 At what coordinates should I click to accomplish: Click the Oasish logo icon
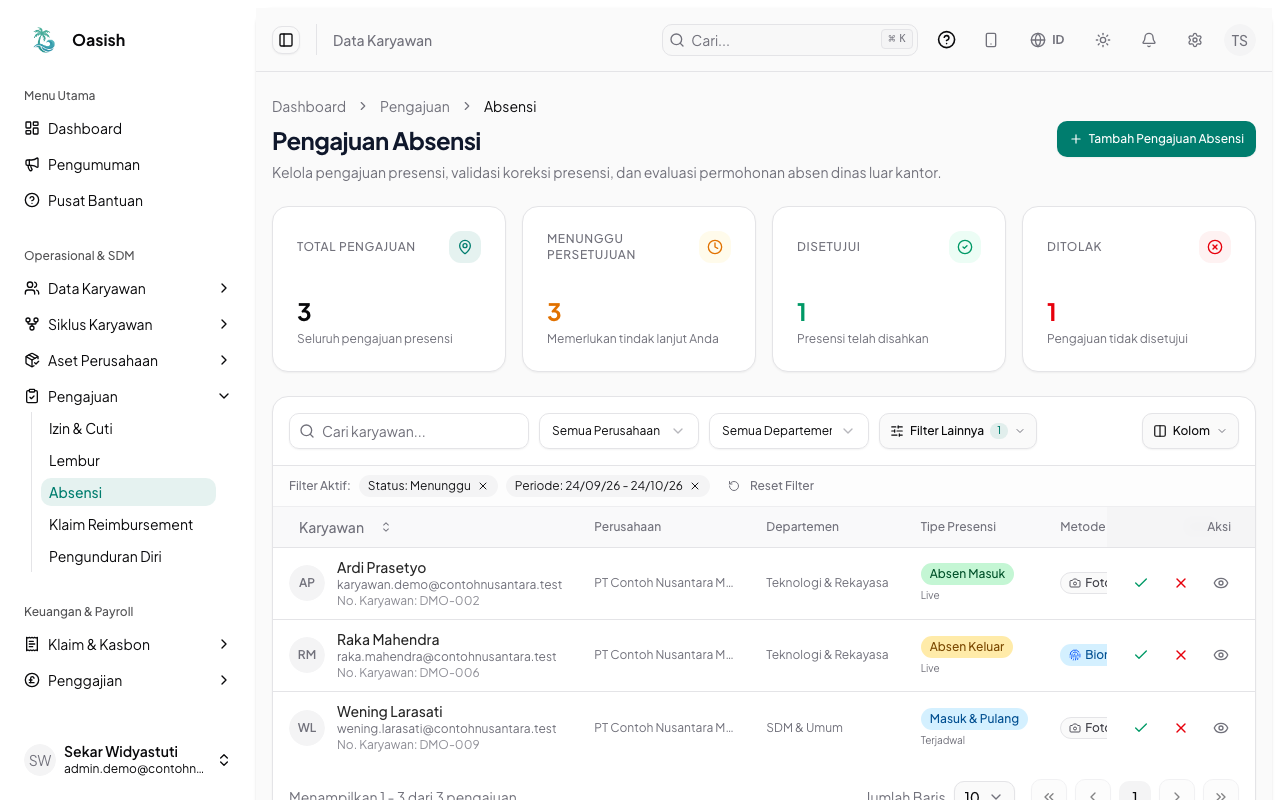(x=44, y=40)
